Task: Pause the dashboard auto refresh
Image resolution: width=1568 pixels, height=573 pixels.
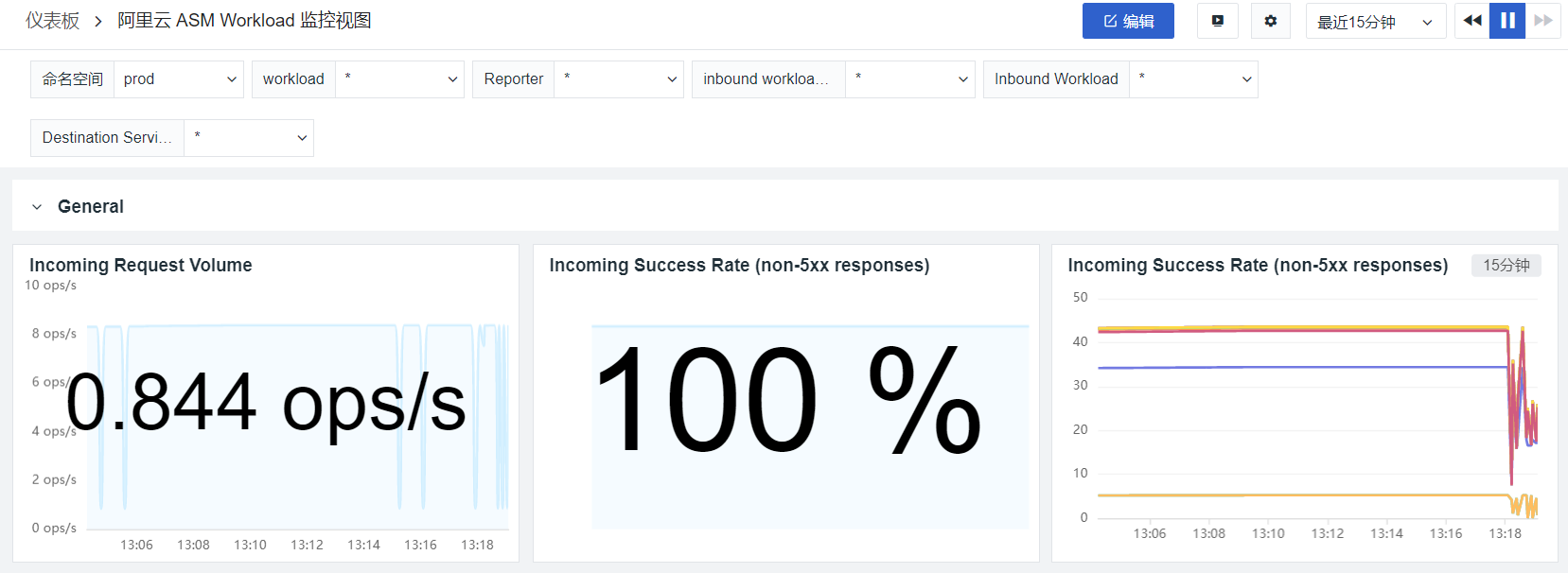Action: 1507,21
